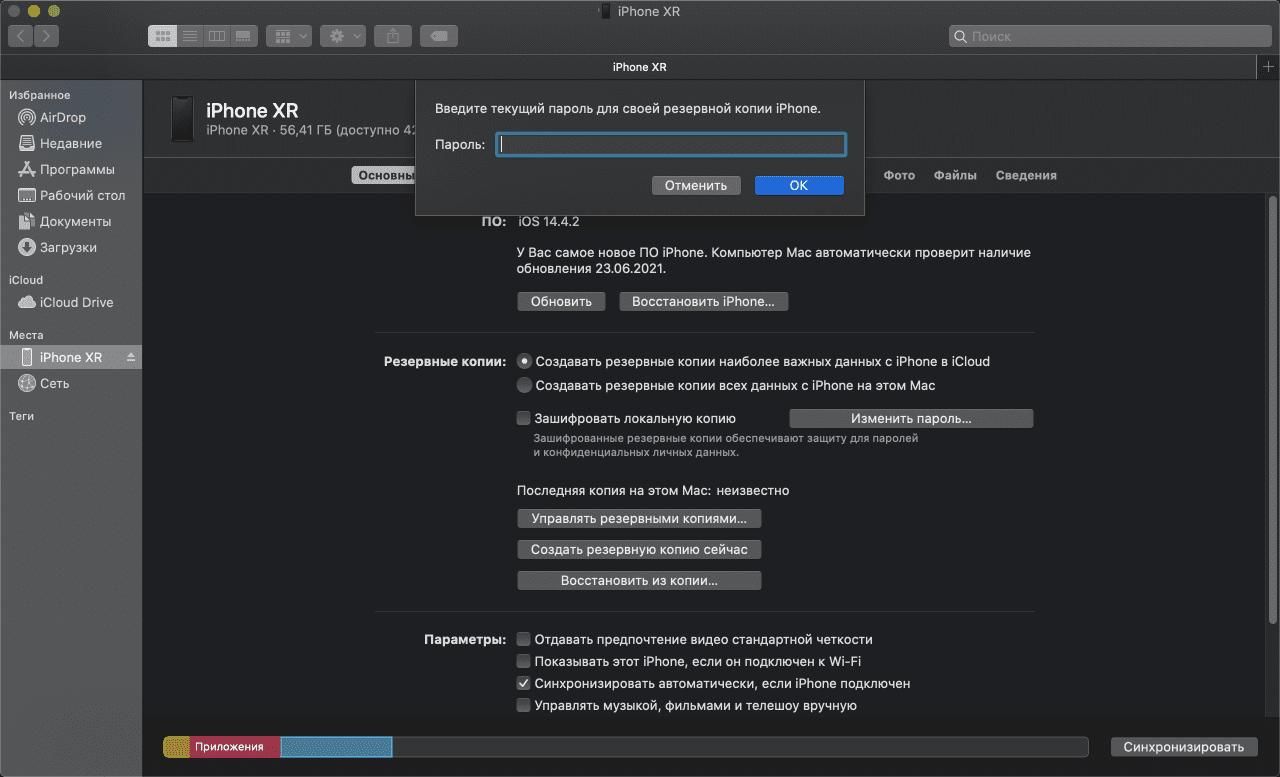The height and width of the screenshot is (777, 1280).
Task: Select backup all data to this Mac
Action: pos(524,385)
